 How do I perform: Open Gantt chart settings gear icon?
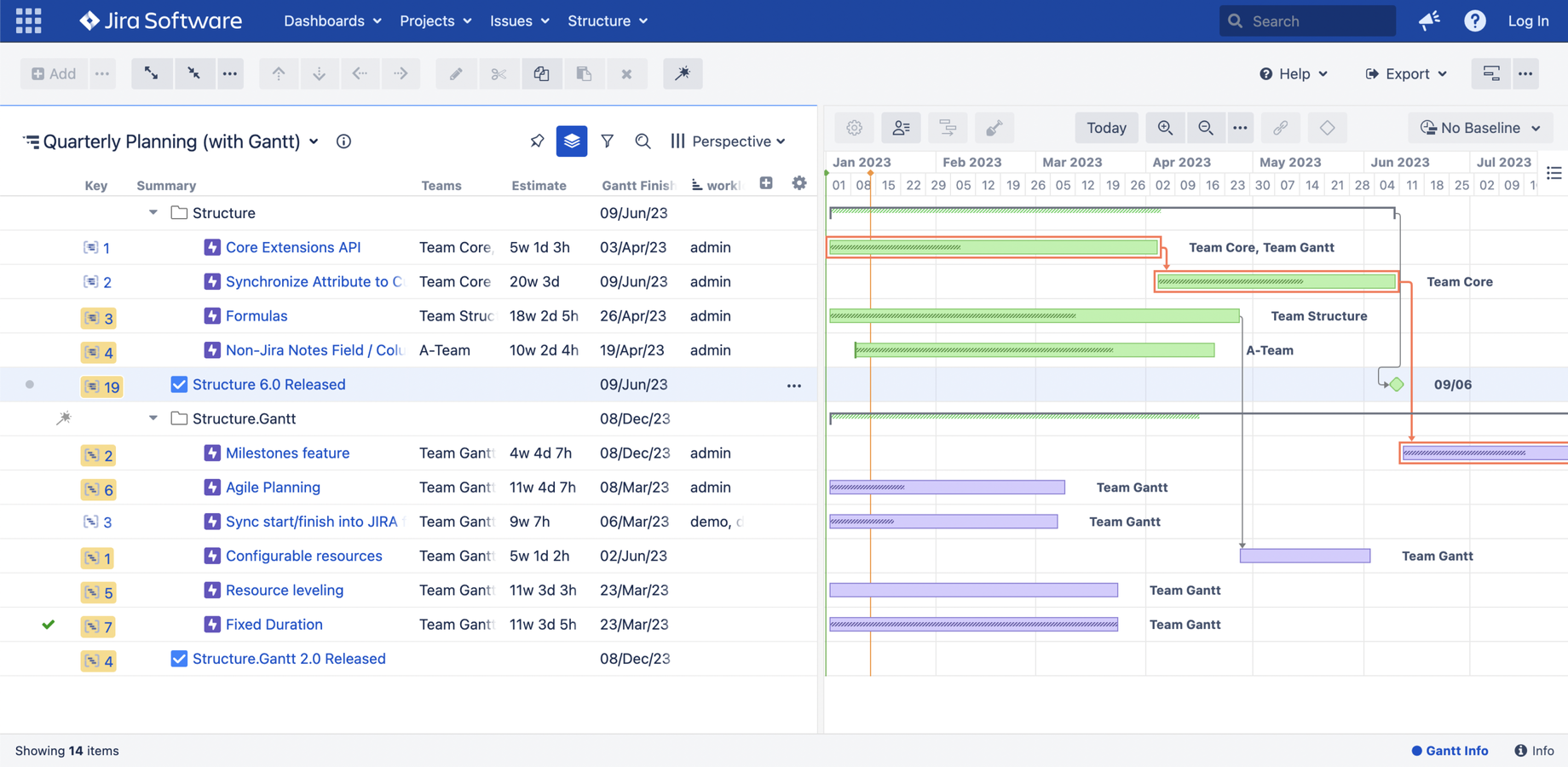pyautogui.click(x=854, y=128)
